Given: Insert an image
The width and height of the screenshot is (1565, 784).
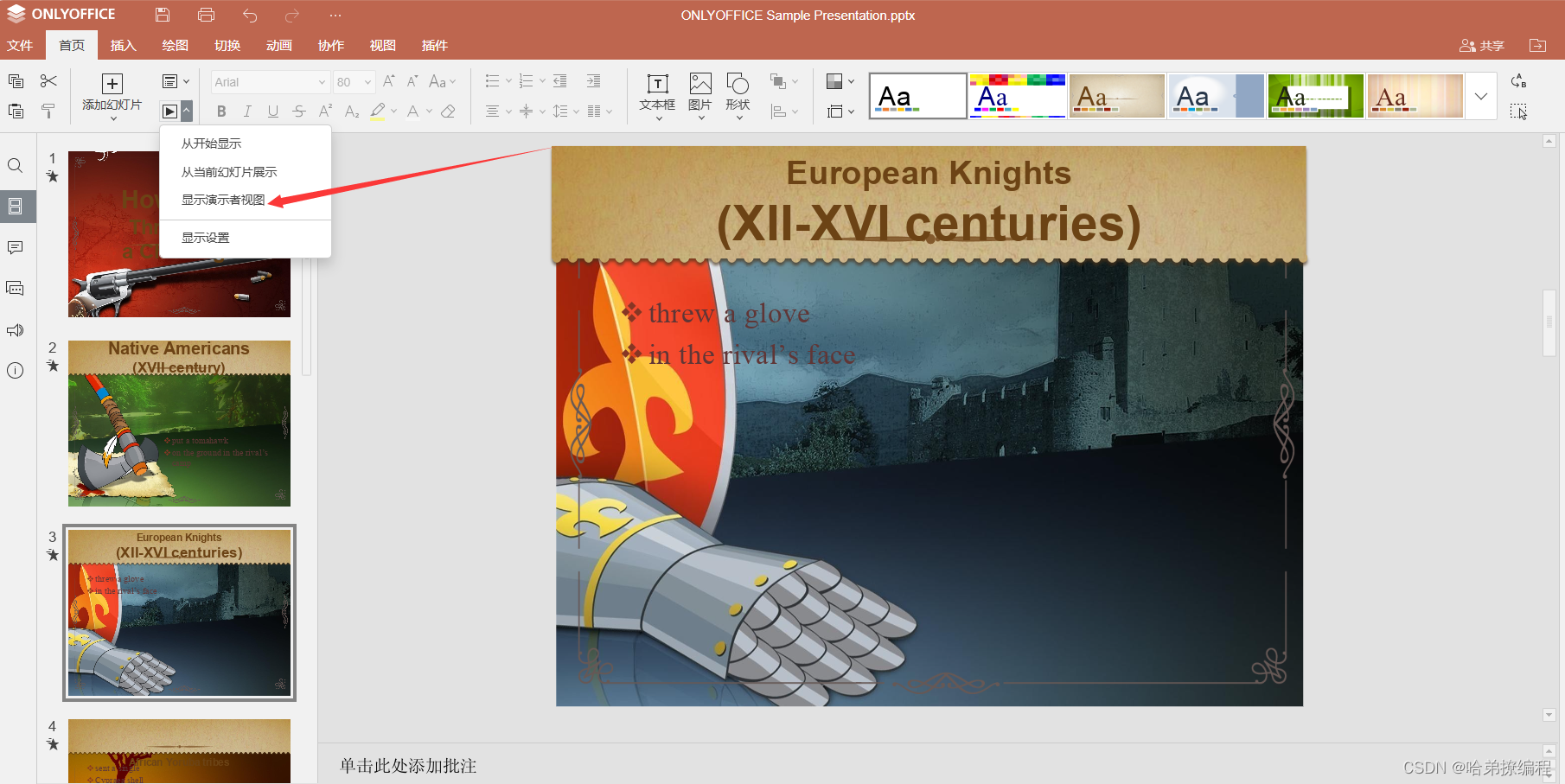Looking at the screenshot, I should point(700,93).
